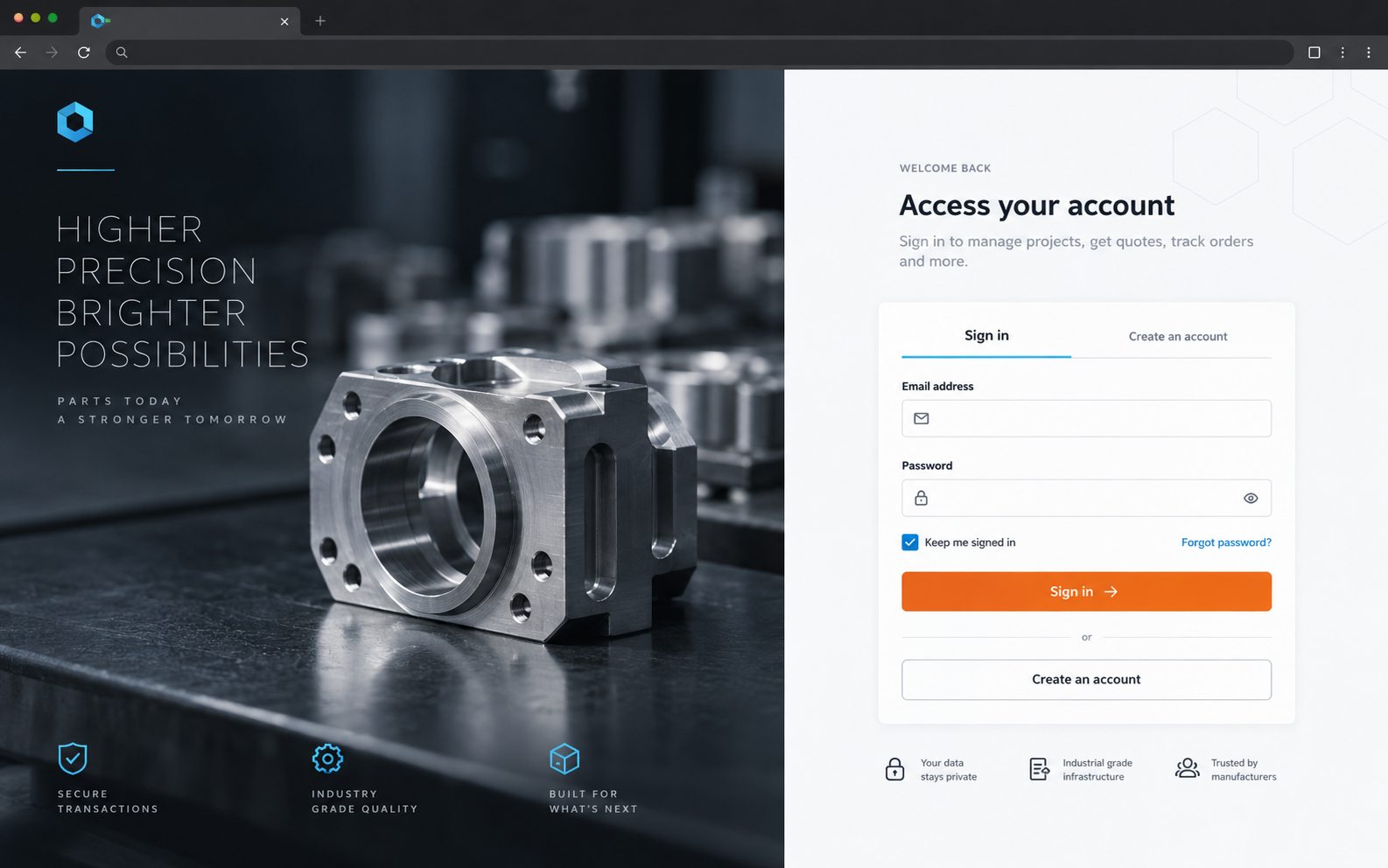Open the browser split view square icon
Screen dimensions: 1388x868
(x=1314, y=52)
